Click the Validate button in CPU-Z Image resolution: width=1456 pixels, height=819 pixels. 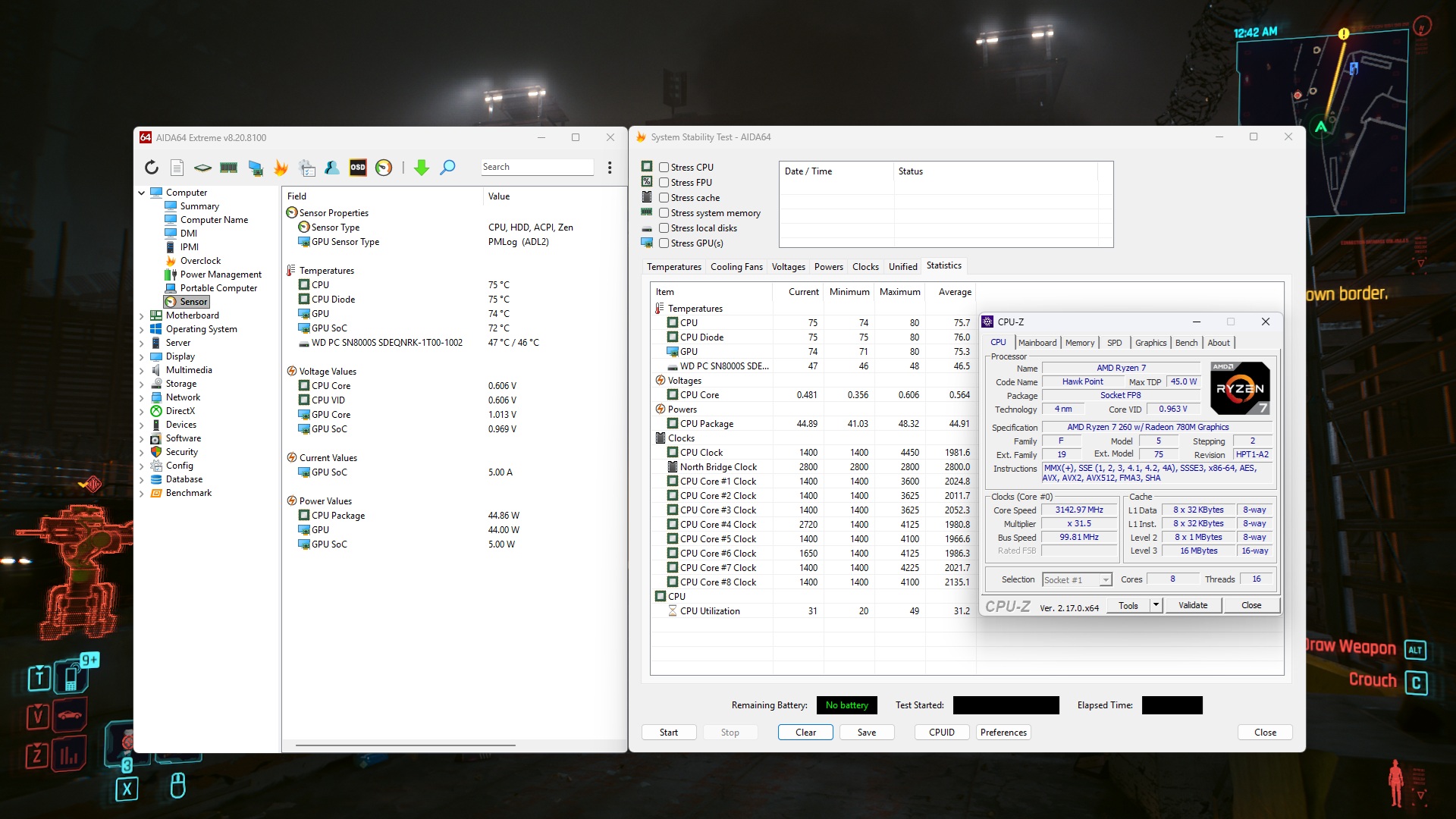(1192, 605)
